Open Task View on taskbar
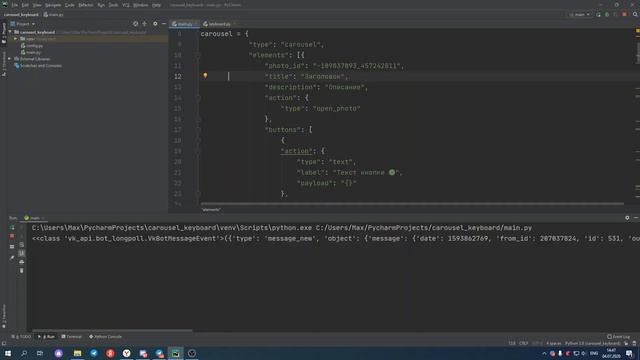Screen dimensions: 640x360 40,353
